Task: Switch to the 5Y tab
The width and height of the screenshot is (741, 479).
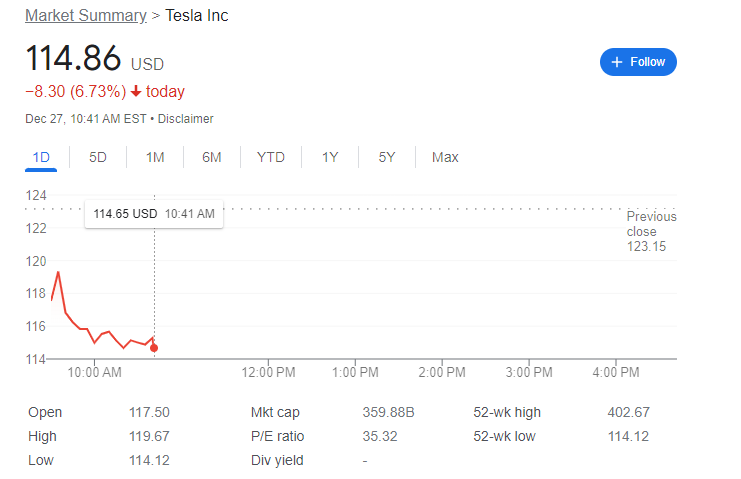Action: (387, 157)
